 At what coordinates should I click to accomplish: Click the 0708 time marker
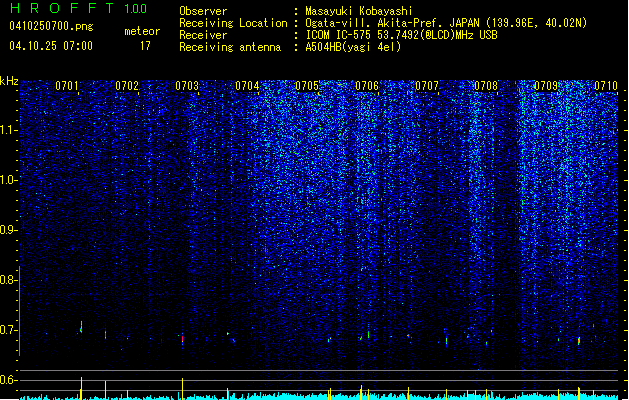tap(486, 85)
